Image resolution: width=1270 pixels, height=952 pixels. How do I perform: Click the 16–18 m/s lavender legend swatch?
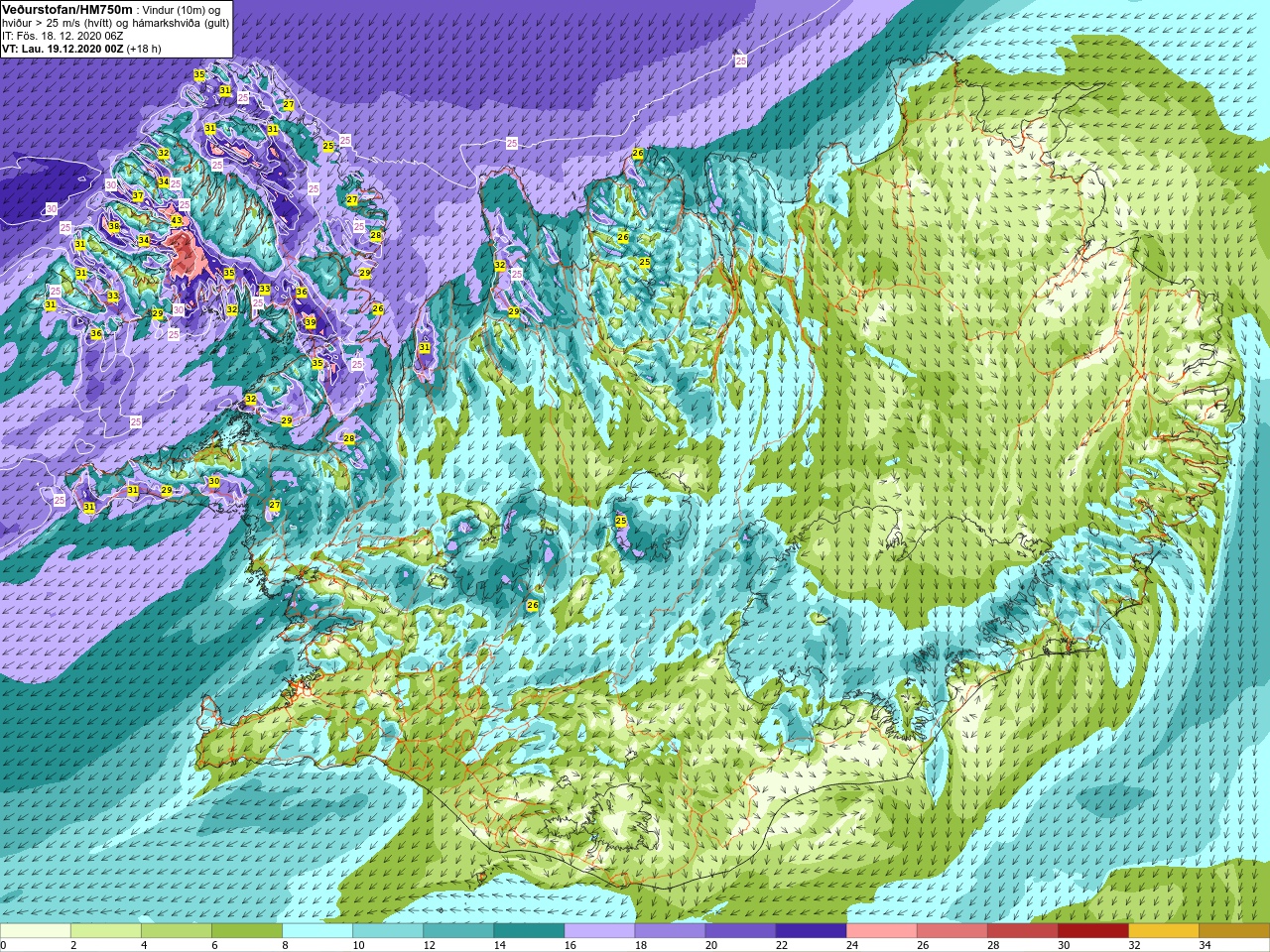[599, 931]
